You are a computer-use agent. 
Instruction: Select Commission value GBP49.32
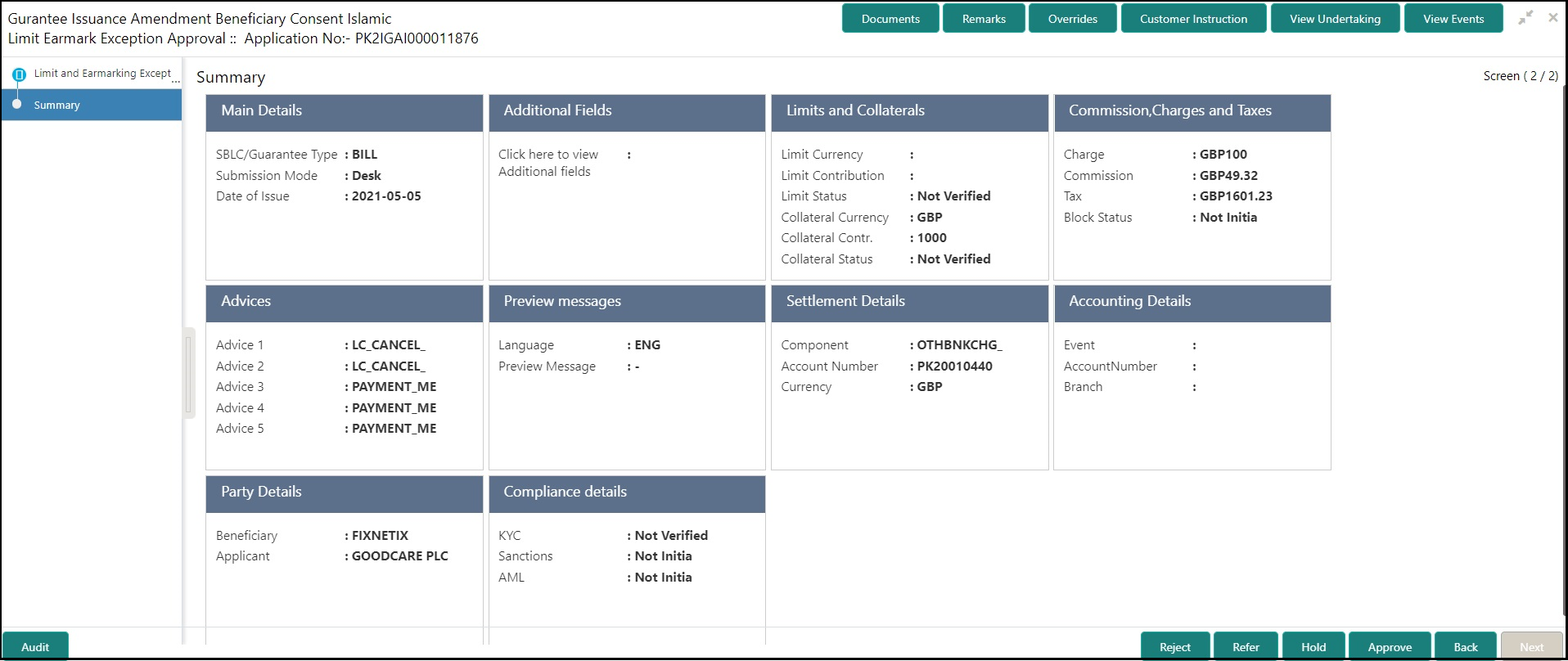(x=1228, y=176)
